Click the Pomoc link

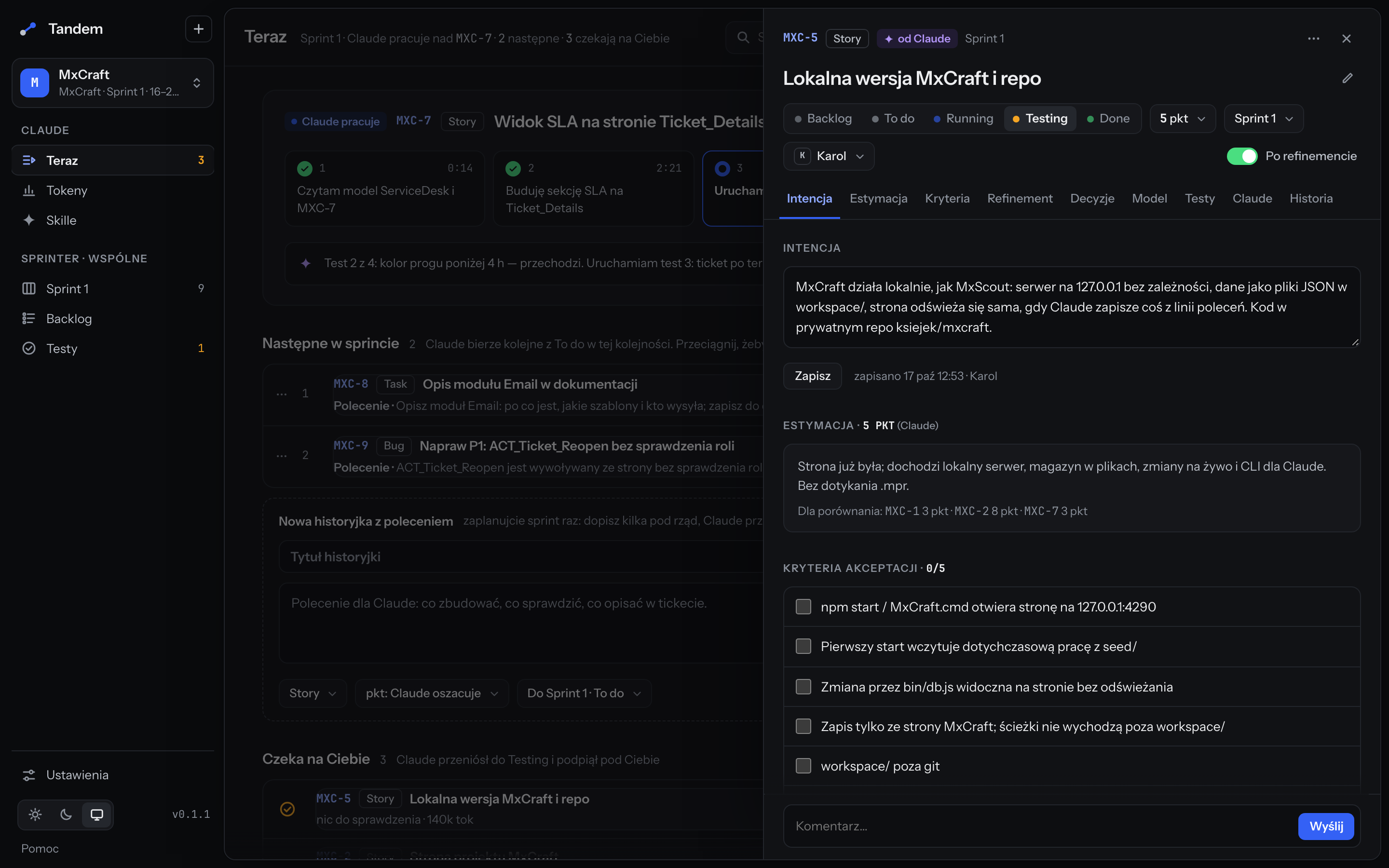[x=40, y=848]
